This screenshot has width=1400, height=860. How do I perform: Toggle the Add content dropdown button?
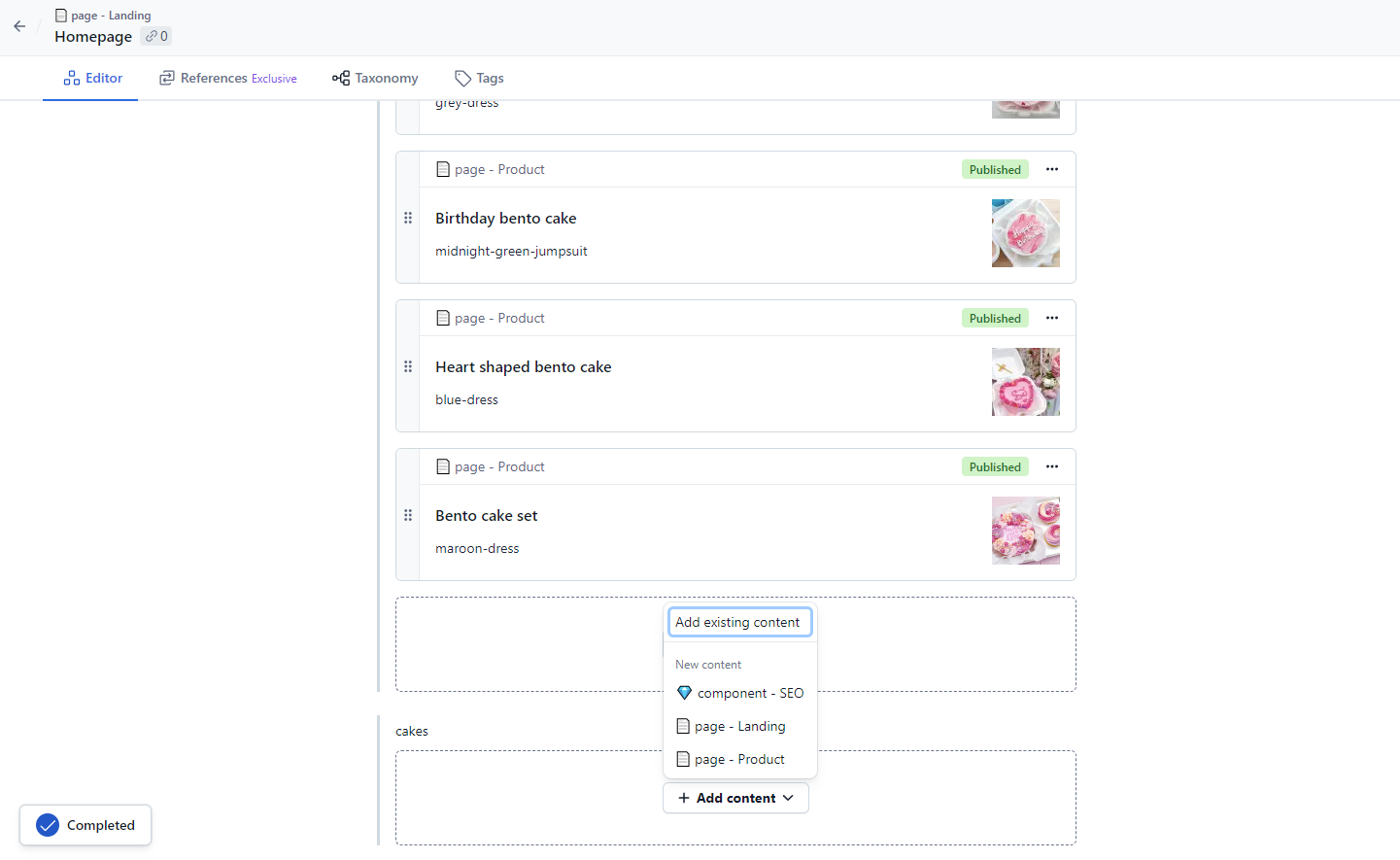735,798
